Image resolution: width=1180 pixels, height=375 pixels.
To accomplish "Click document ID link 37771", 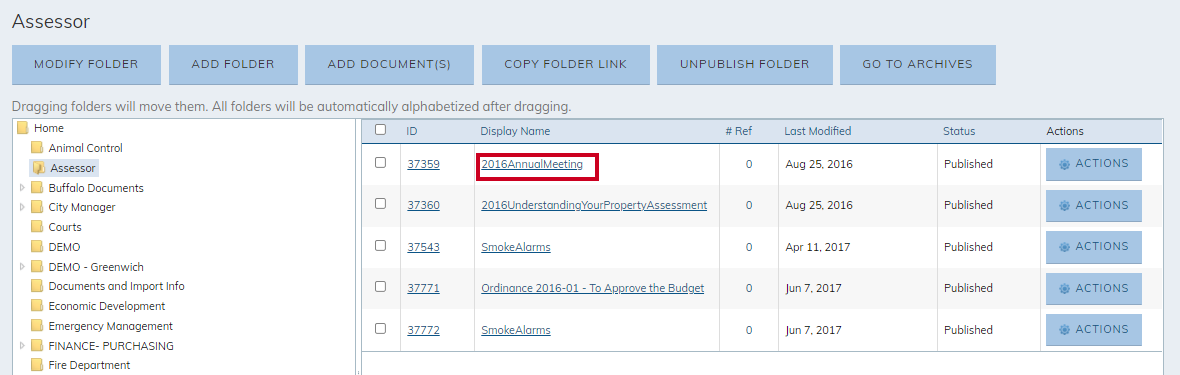I will coord(423,288).
